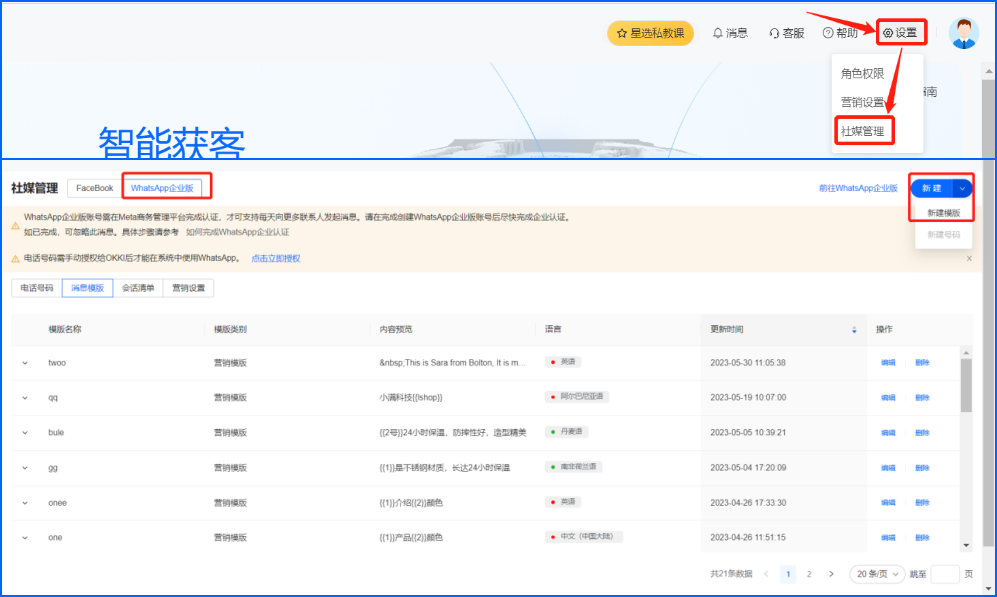Screen dimensions: 997x597
Task: Click the 中文（中国大陆） language tag
Action: (x=584, y=537)
